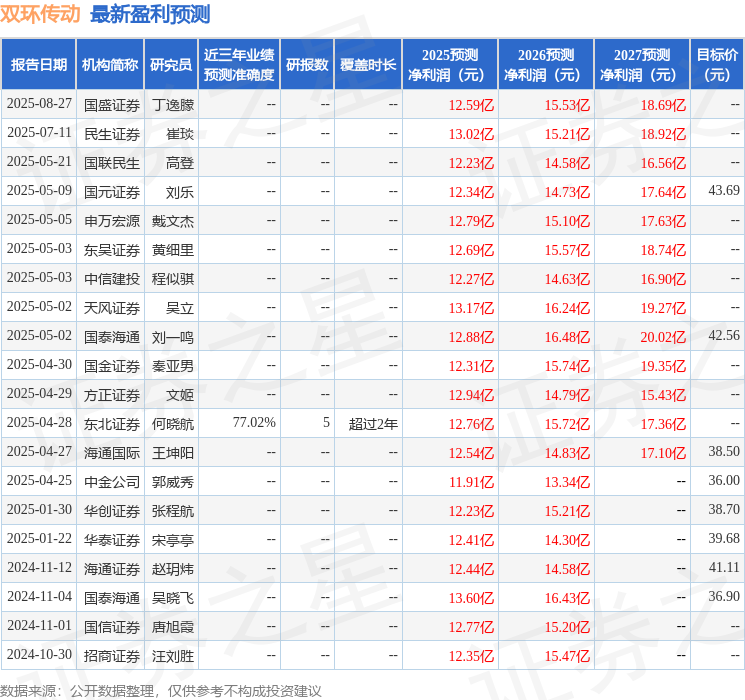This screenshot has width=745, height=700.
Task: Select target price 38.50
Action: point(724,451)
